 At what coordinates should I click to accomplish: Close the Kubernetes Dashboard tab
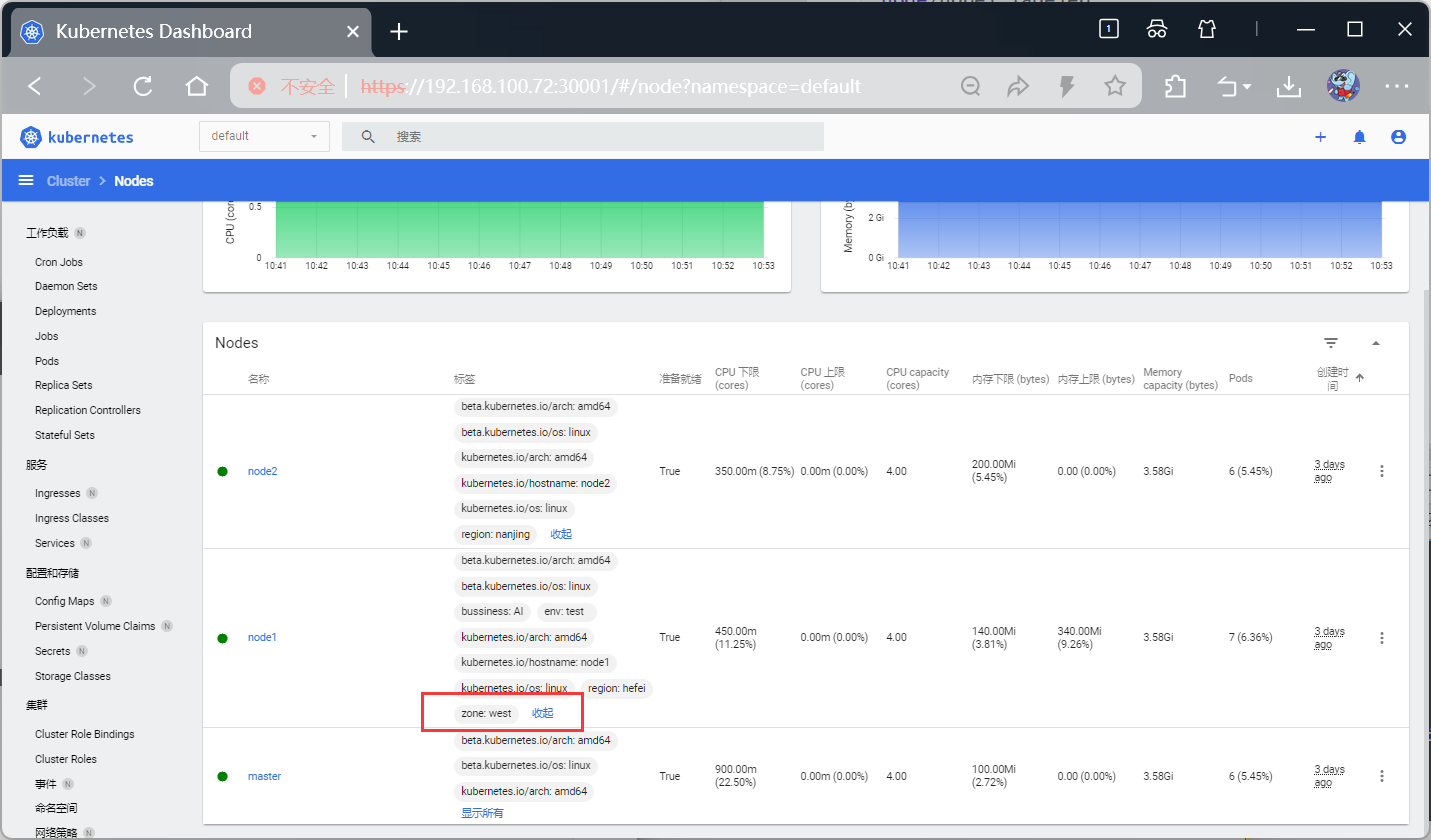pos(352,32)
